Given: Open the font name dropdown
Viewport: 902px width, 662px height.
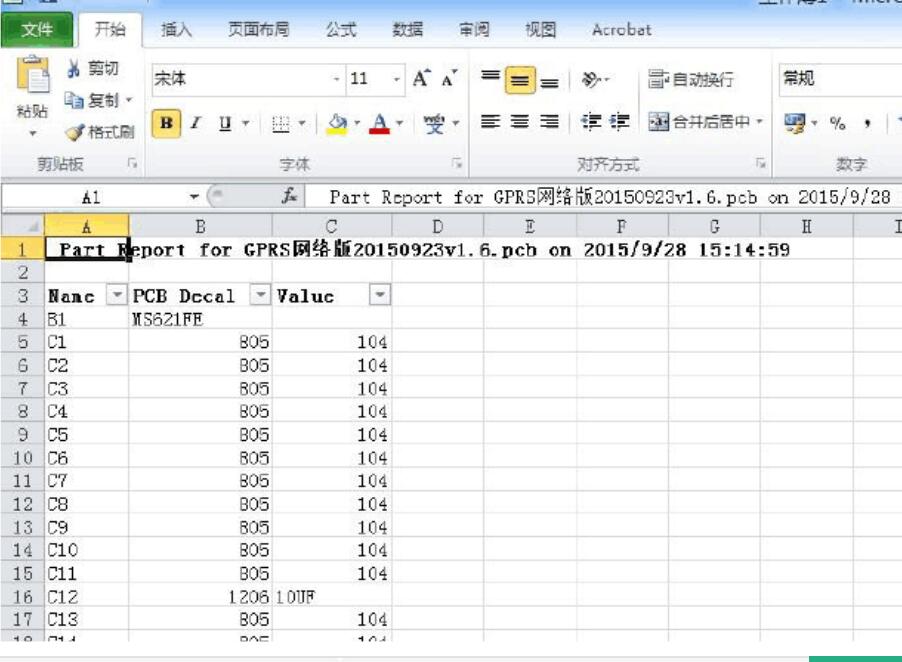Looking at the screenshot, I should (x=337, y=79).
